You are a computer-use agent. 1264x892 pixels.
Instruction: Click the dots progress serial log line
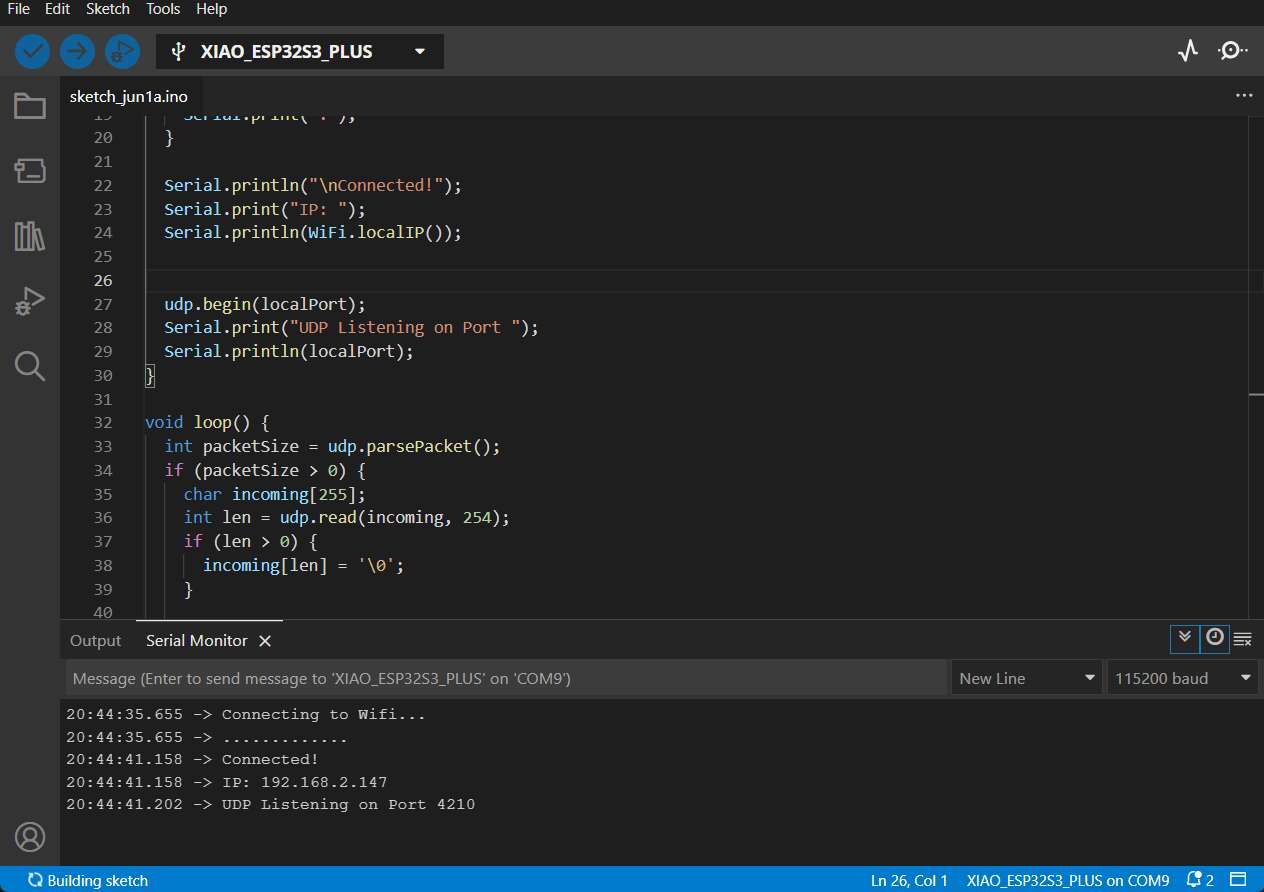207,737
